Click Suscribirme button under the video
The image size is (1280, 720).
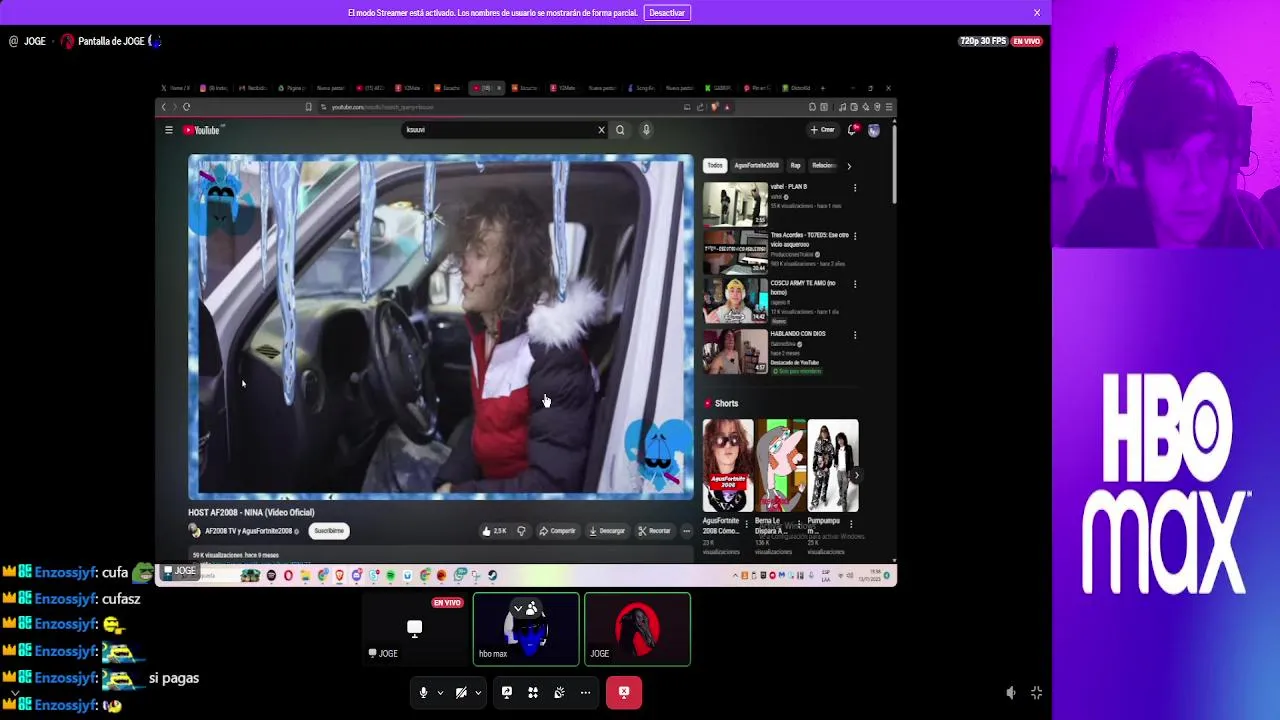[329, 531]
